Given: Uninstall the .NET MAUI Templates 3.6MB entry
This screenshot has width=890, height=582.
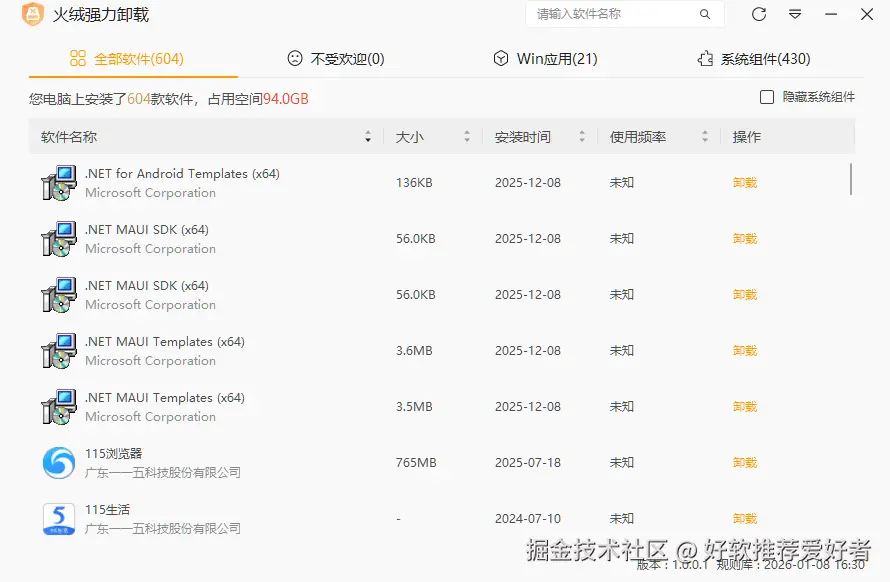Looking at the screenshot, I should pyautogui.click(x=745, y=351).
